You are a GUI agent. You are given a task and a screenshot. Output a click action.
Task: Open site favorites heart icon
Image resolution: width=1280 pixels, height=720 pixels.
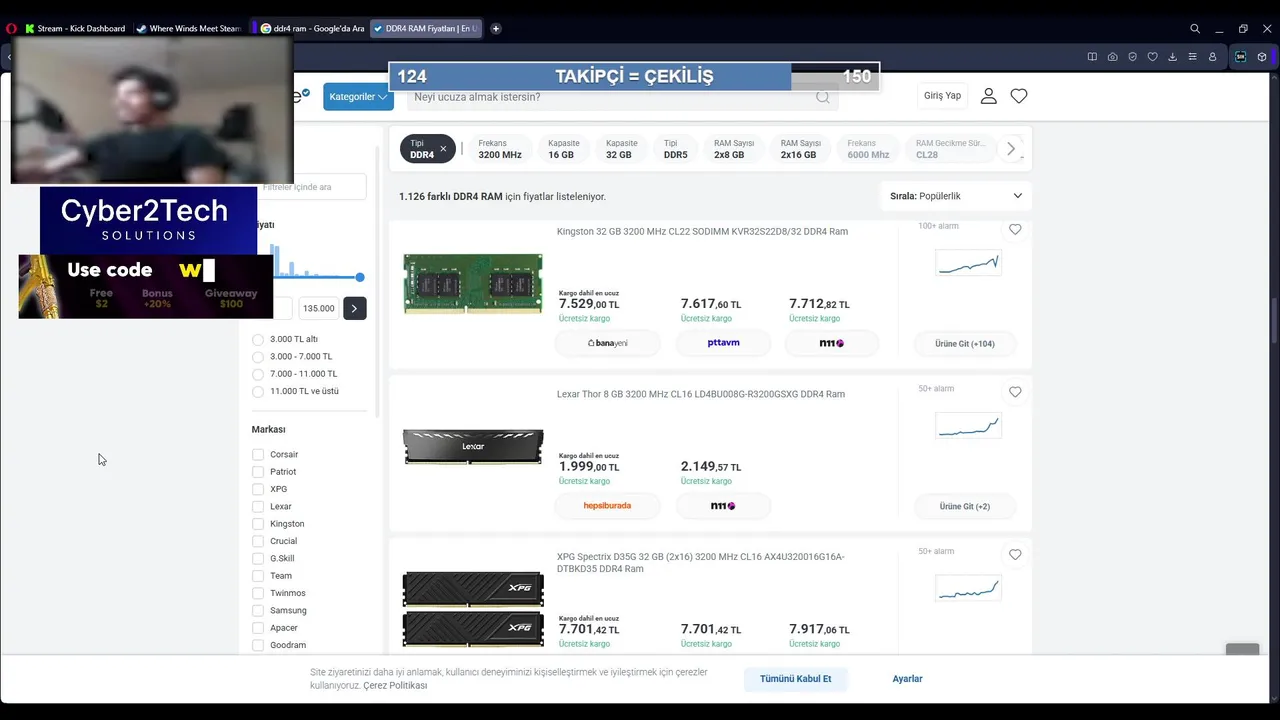tap(1019, 96)
